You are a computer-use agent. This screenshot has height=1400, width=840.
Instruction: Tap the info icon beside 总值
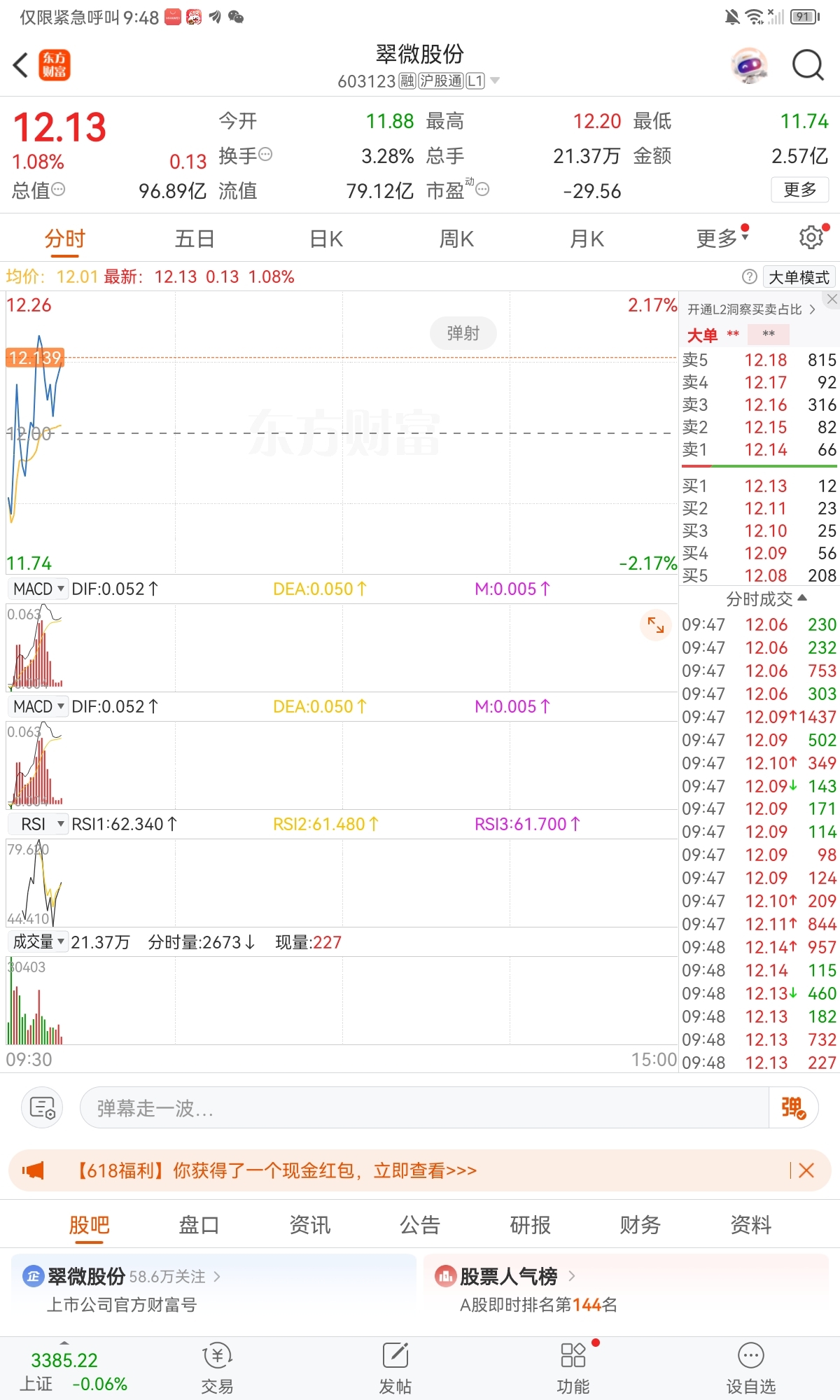[x=58, y=189]
